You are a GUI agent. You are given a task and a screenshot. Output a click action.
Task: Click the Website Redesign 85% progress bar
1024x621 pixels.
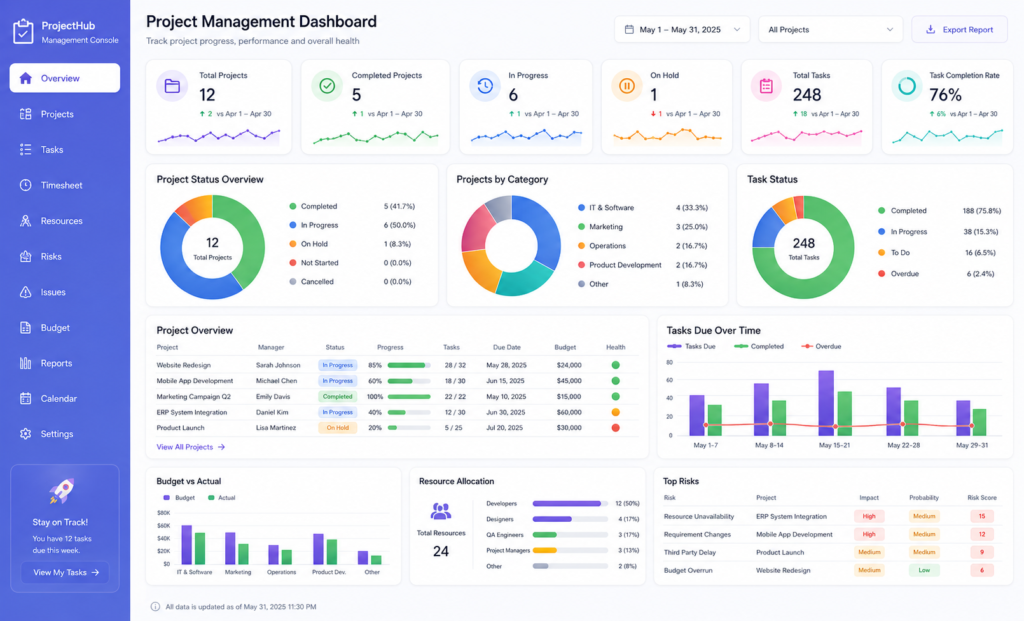pos(409,365)
